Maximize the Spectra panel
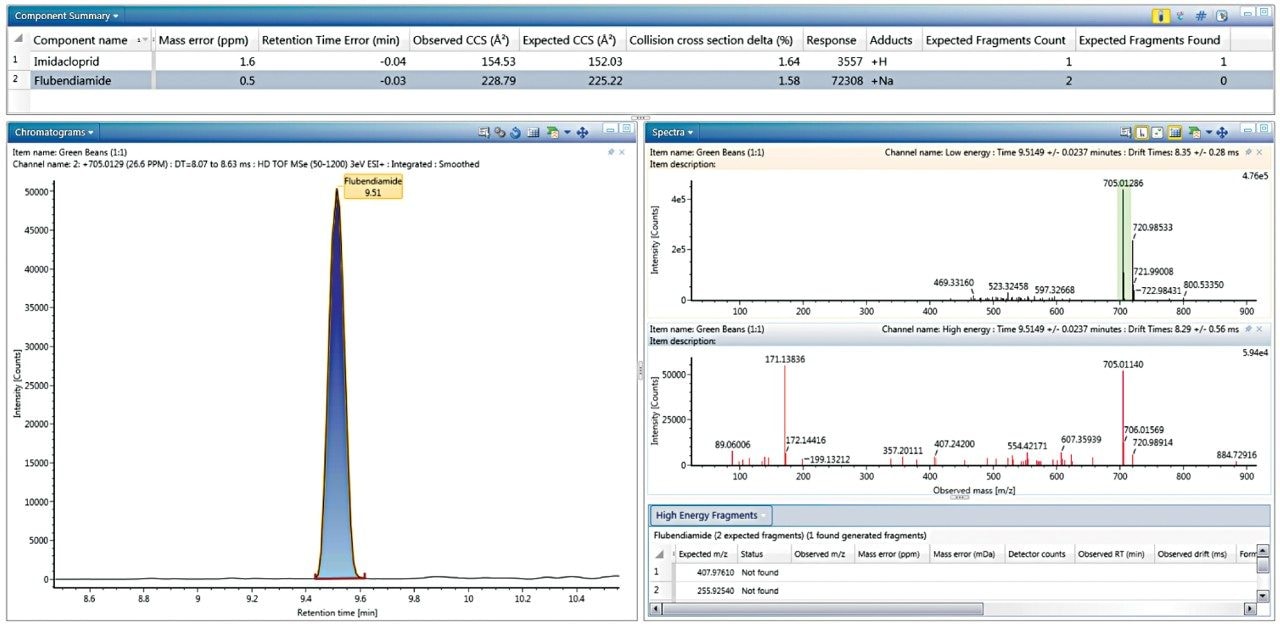 click(x=1264, y=128)
